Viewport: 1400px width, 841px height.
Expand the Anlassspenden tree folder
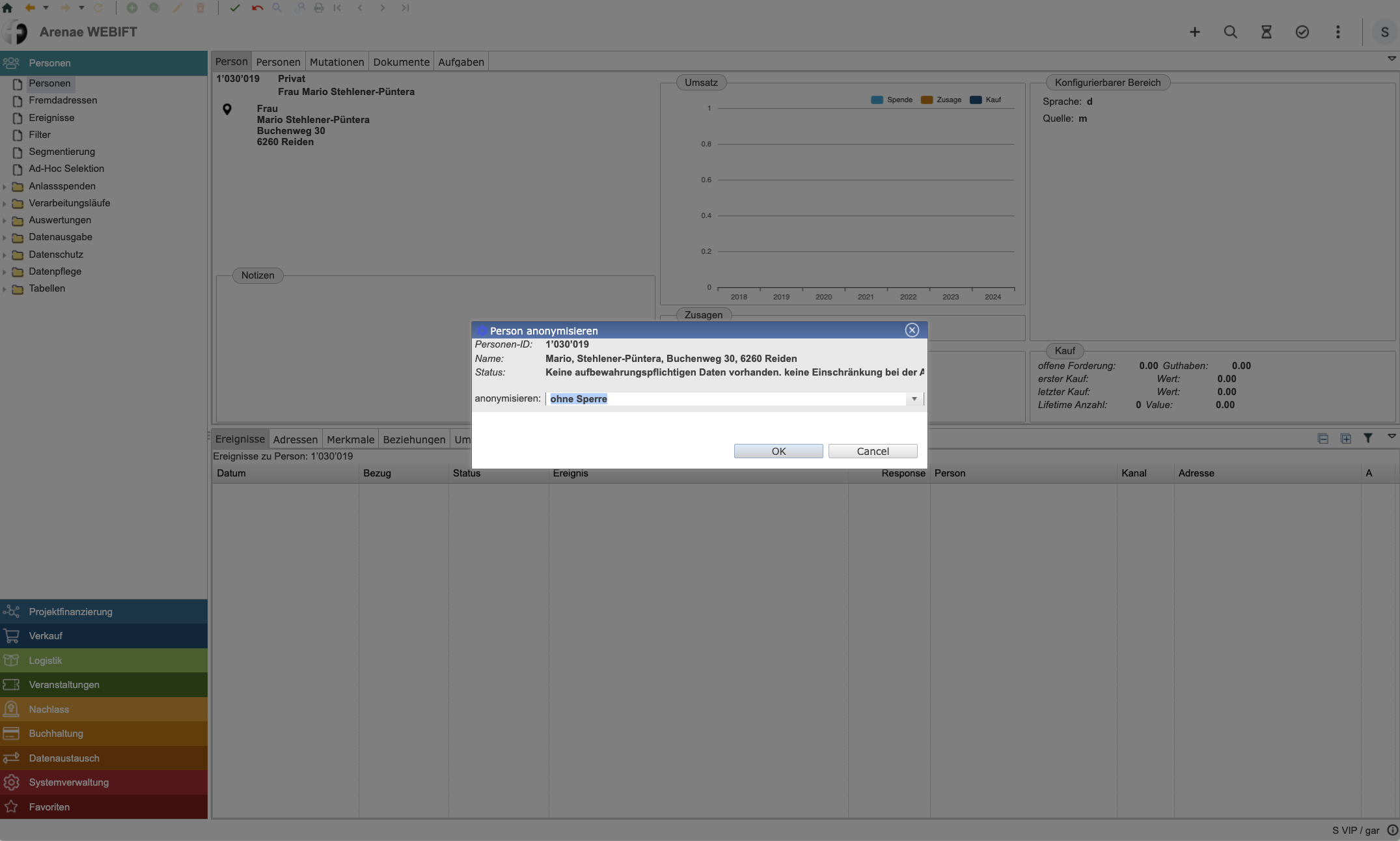click(x=5, y=186)
